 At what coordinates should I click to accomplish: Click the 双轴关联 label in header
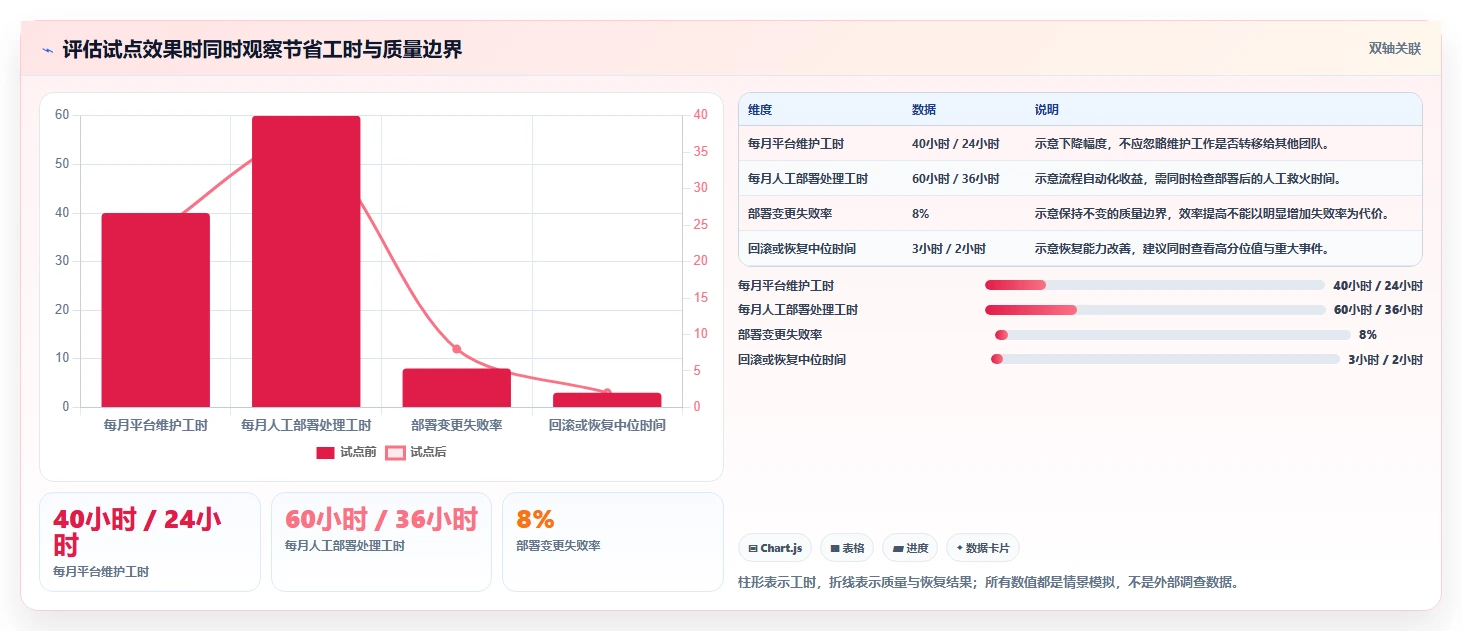click(x=1395, y=48)
